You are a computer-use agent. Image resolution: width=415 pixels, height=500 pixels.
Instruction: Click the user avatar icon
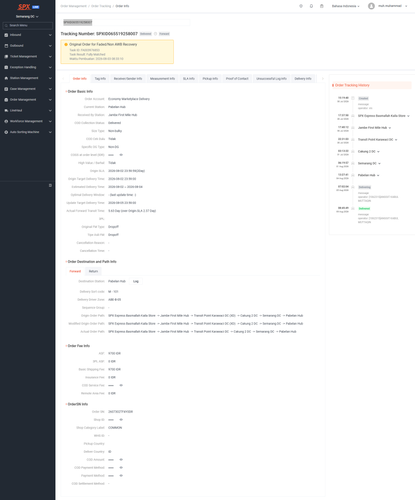tap(371, 6)
